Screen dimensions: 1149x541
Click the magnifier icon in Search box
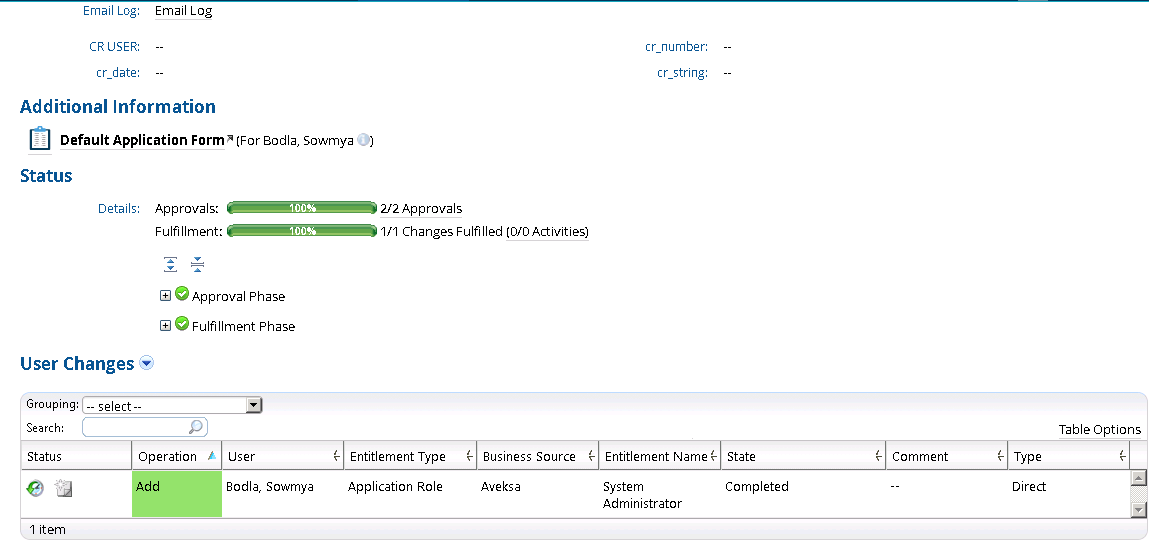tap(196, 427)
